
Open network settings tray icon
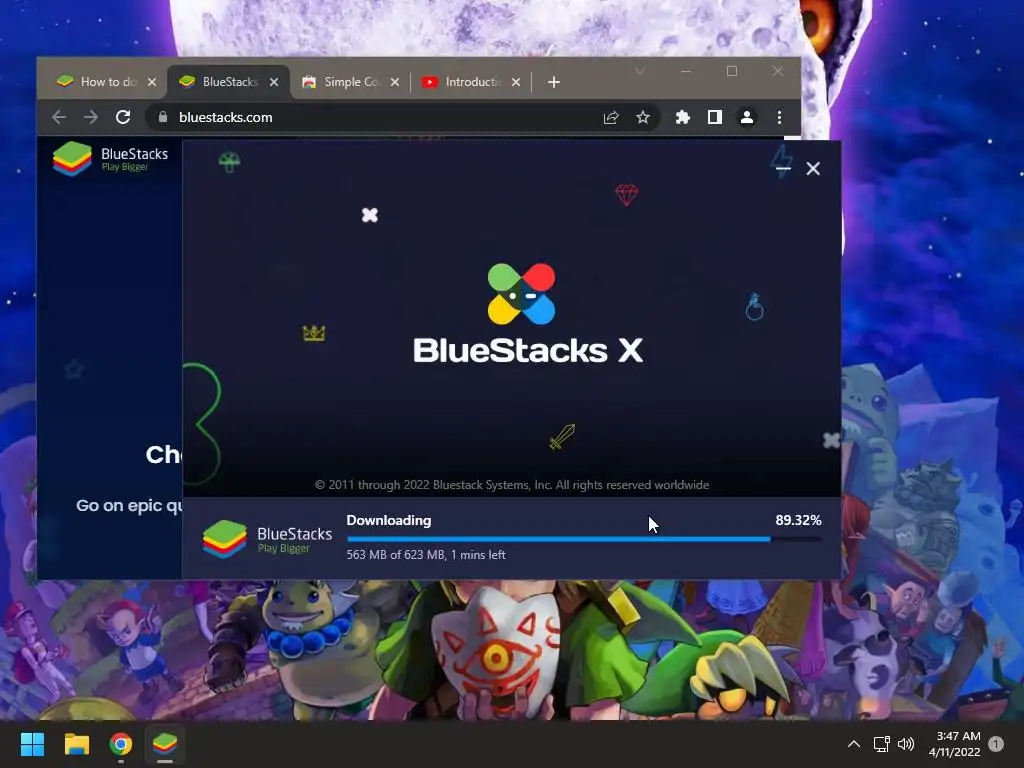point(882,744)
